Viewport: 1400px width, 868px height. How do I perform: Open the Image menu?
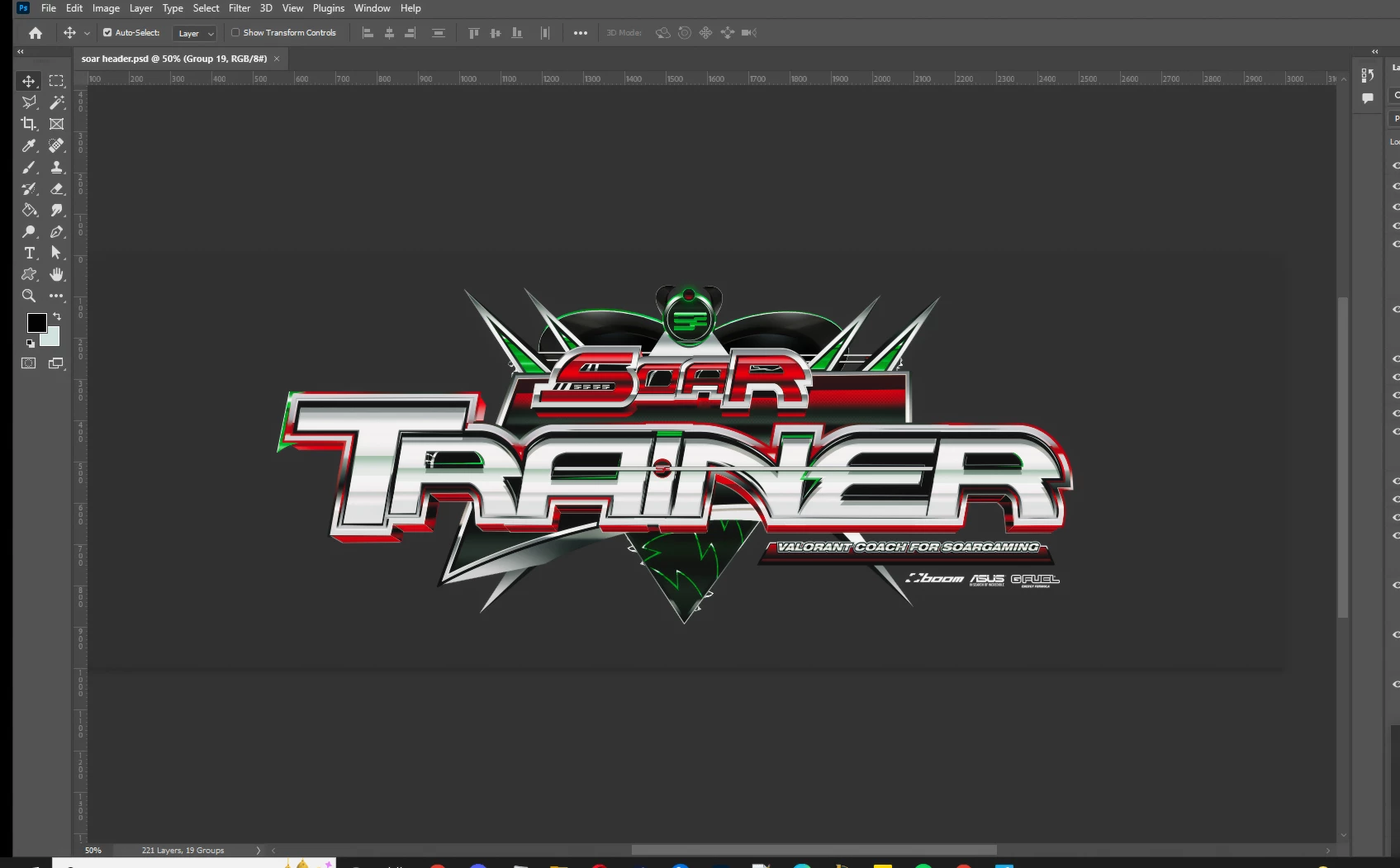pyautogui.click(x=106, y=8)
